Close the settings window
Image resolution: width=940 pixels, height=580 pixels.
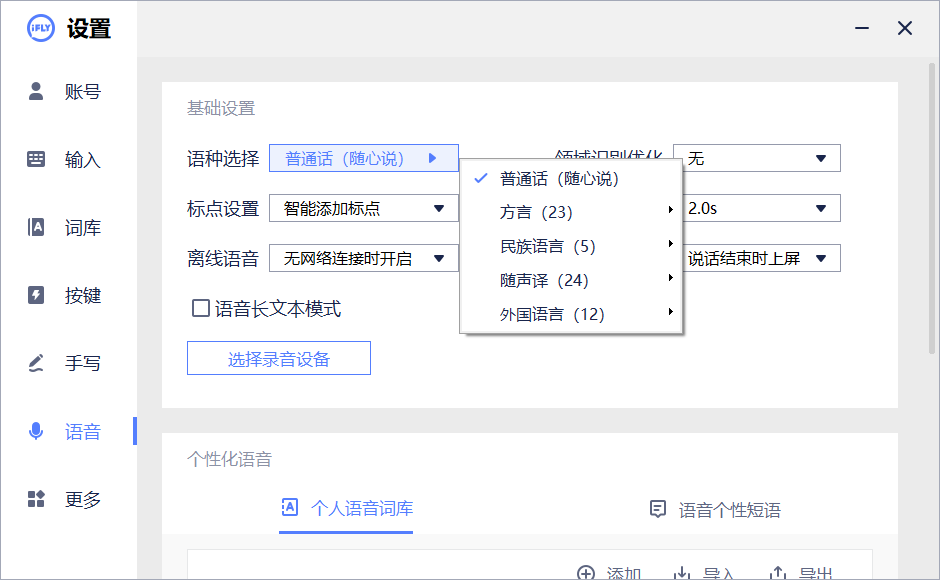click(x=905, y=28)
